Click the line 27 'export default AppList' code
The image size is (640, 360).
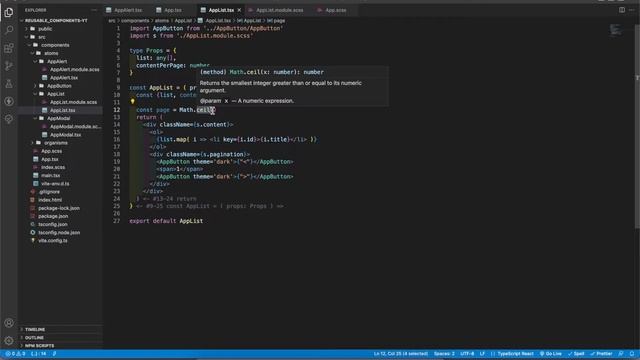[166, 221]
